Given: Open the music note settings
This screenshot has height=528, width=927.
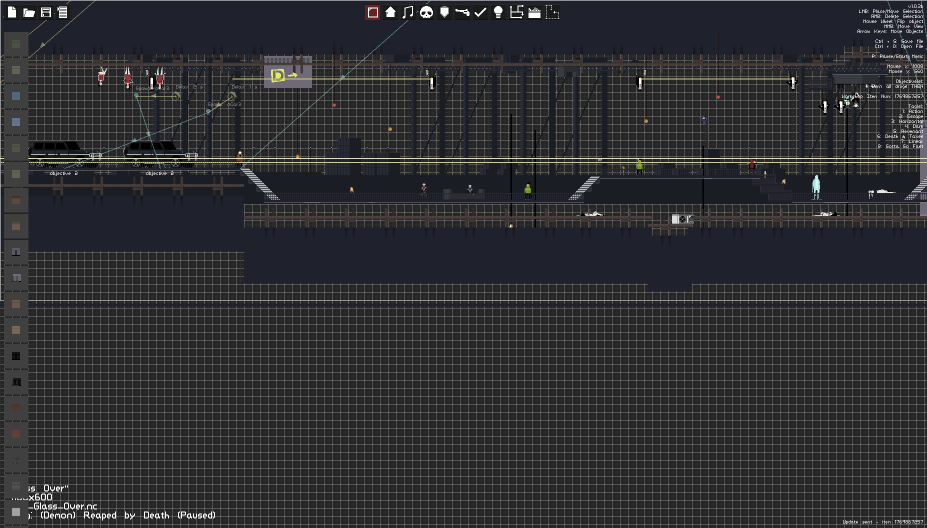Looking at the screenshot, I should (x=408, y=12).
